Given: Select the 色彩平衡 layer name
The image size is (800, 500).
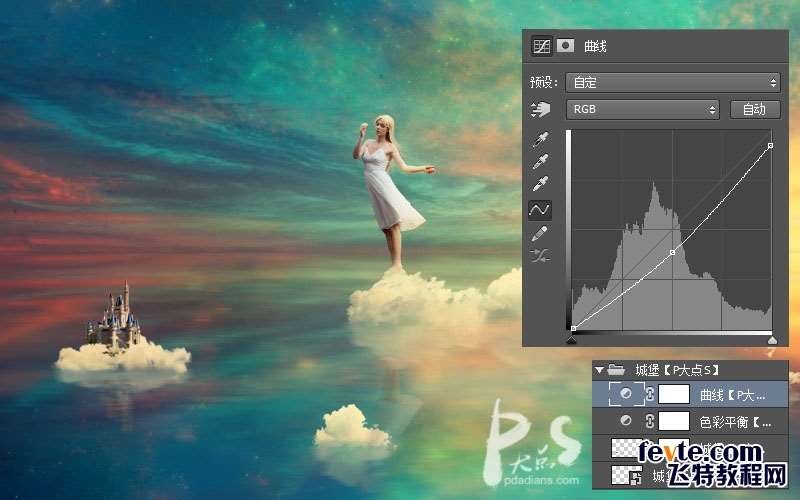Looking at the screenshot, I should pyautogui.click(x=735, y=422).
